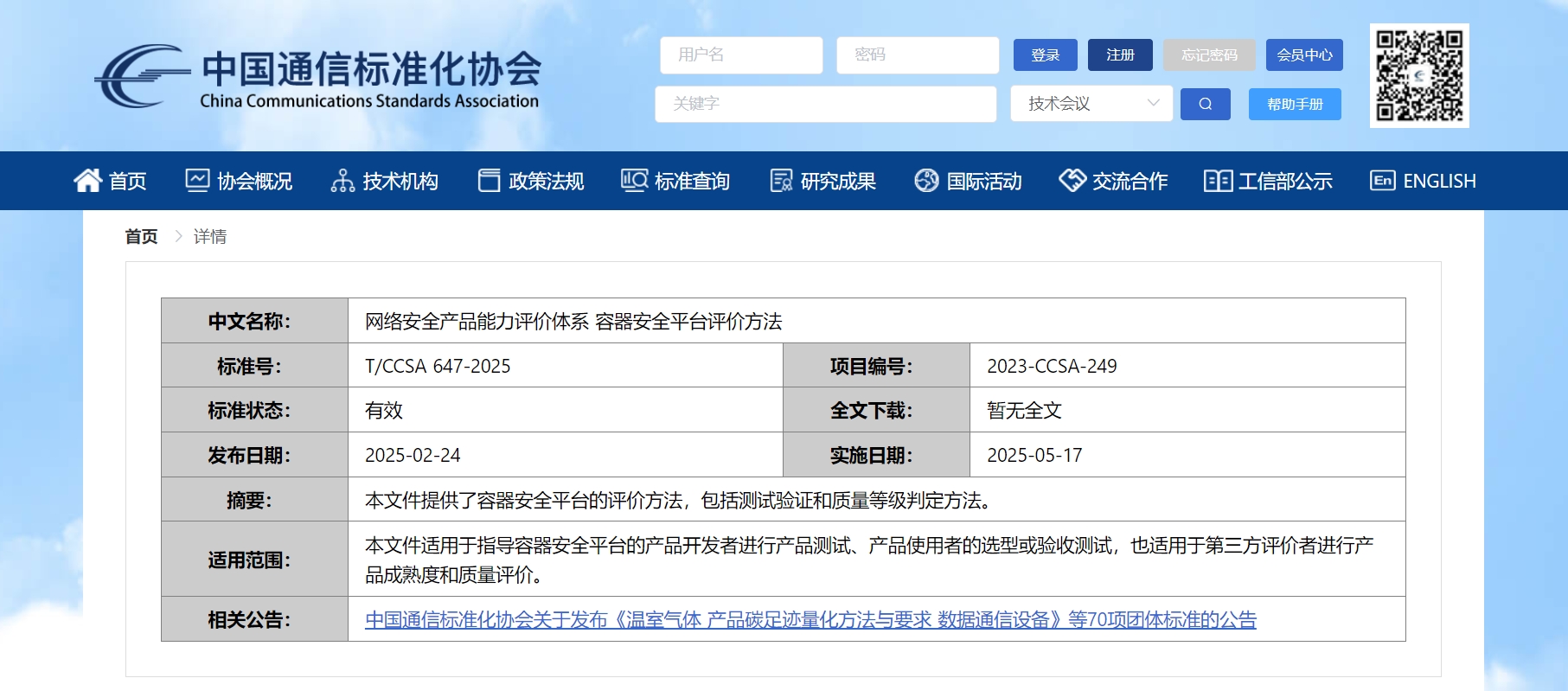Open the 交流合作 menu item
This screenshot has width=1568, height=691.
coord(1113,181)
